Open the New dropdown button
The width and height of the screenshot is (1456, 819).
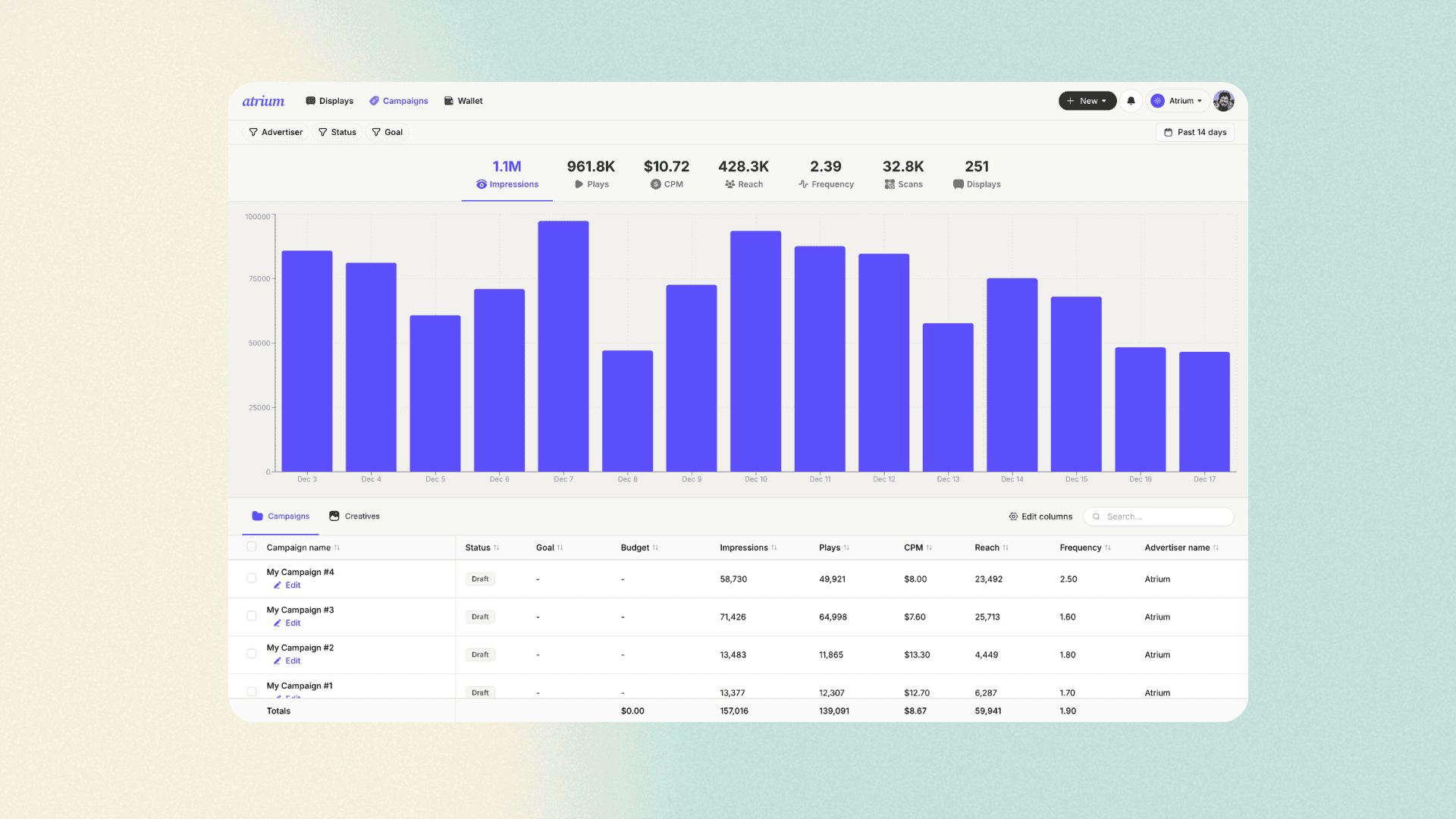pyautogui.click(x=1087, y=101)
